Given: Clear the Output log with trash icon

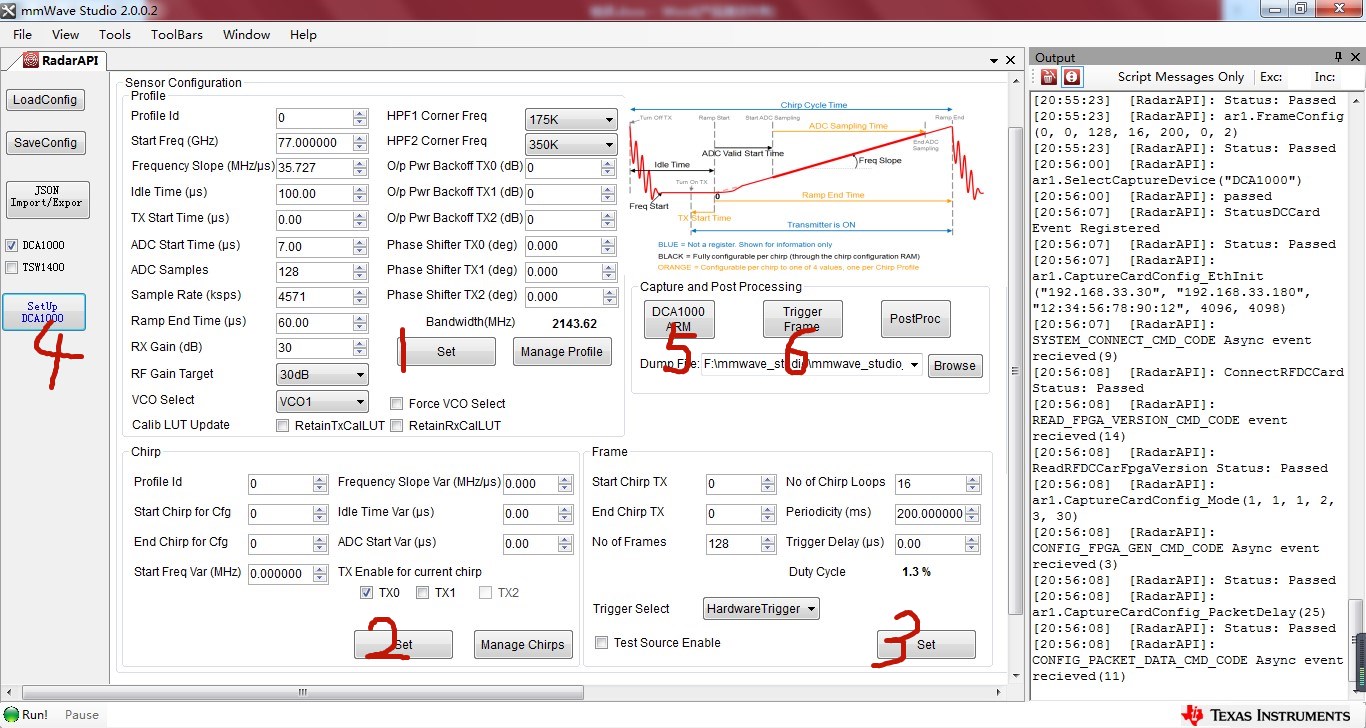Looking at the screenshot, I should [x=1049, y=77].
